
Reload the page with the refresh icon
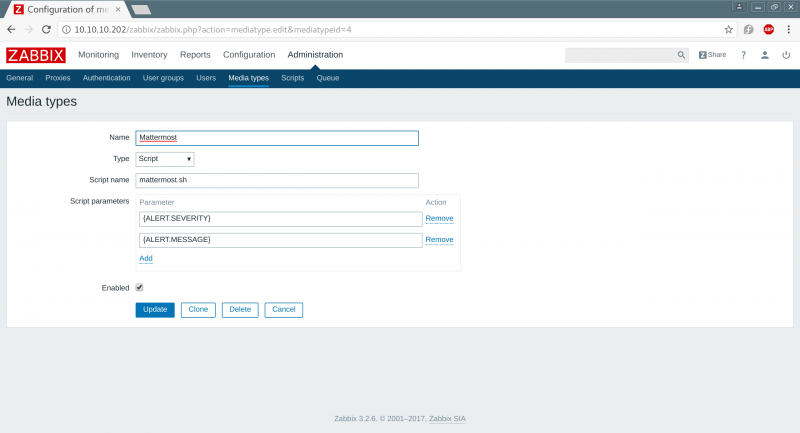point(46,30)
